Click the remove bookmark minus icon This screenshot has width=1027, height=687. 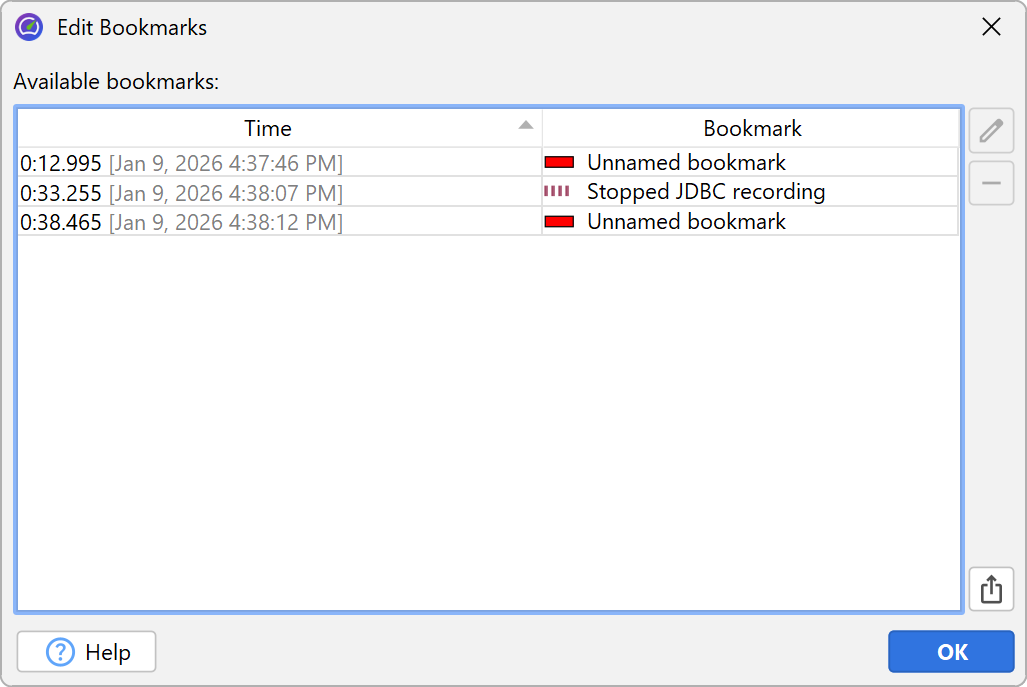pyautogui.click(x=991, y=184)
